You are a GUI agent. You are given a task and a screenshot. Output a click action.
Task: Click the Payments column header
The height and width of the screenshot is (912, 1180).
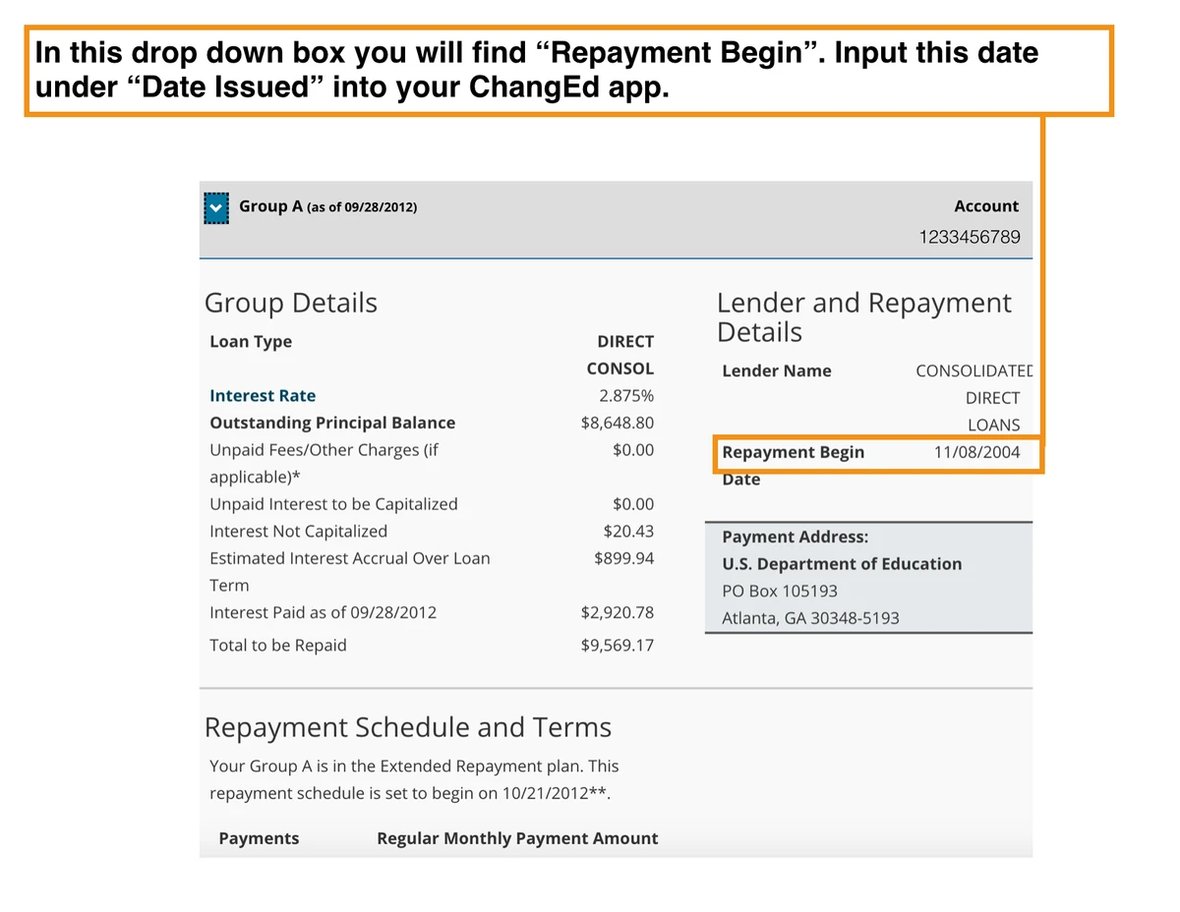point(259,838)
